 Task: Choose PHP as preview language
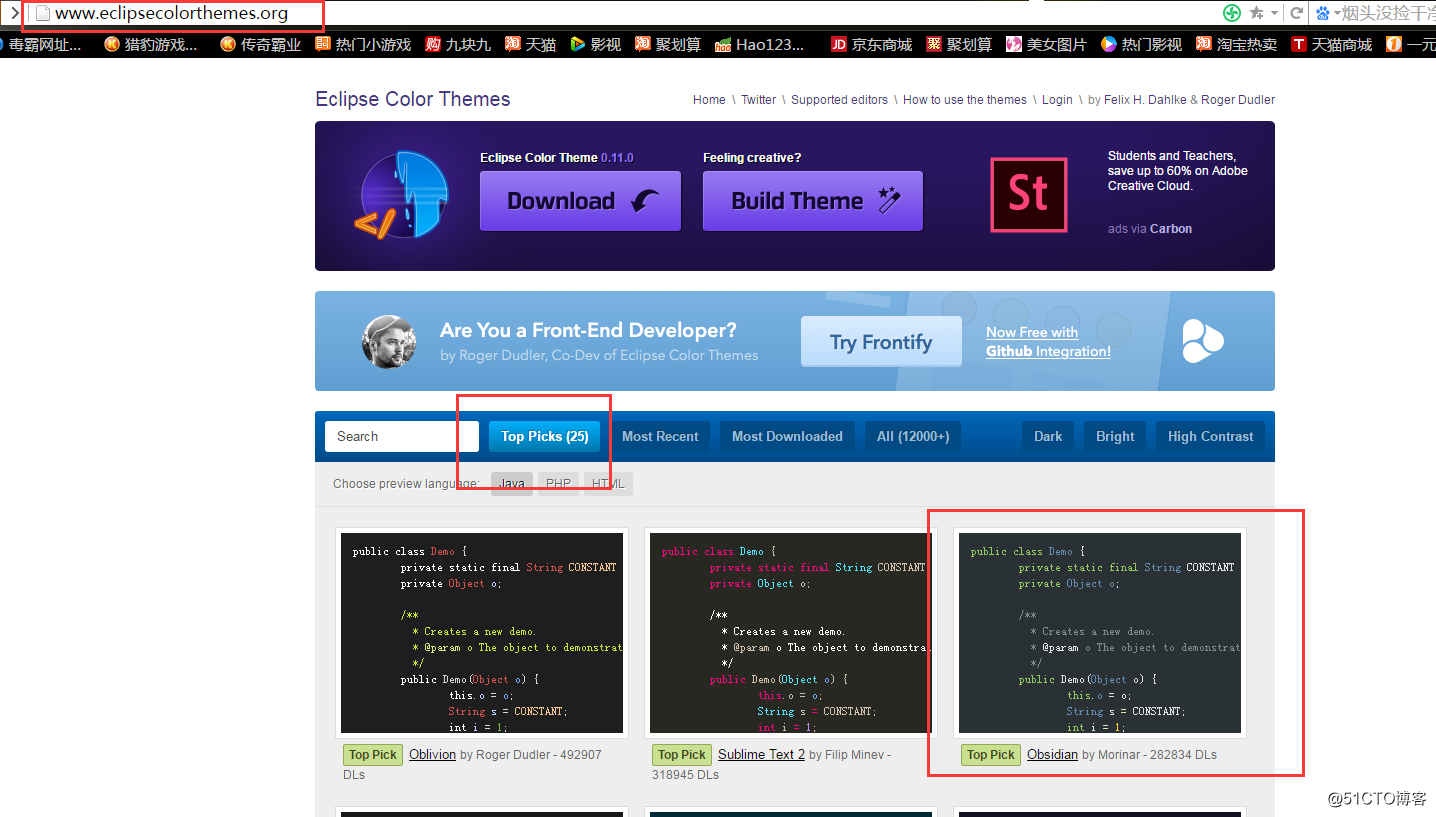[558, 484]
